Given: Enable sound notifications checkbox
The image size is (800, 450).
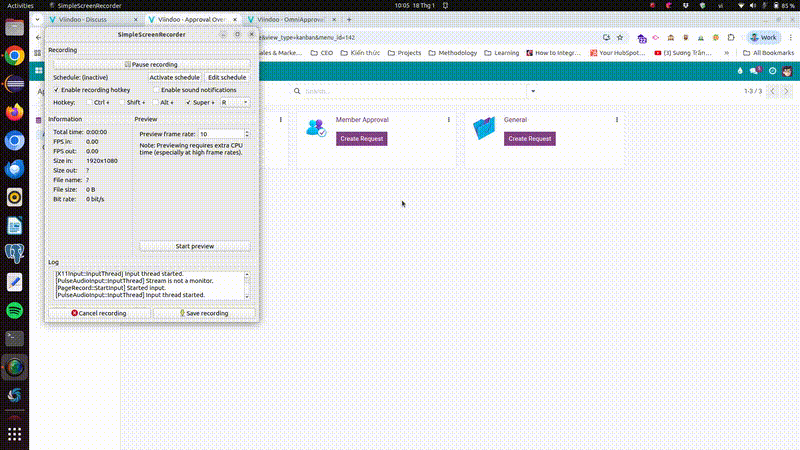Looking at the screenshot, I should click(156, 90).
